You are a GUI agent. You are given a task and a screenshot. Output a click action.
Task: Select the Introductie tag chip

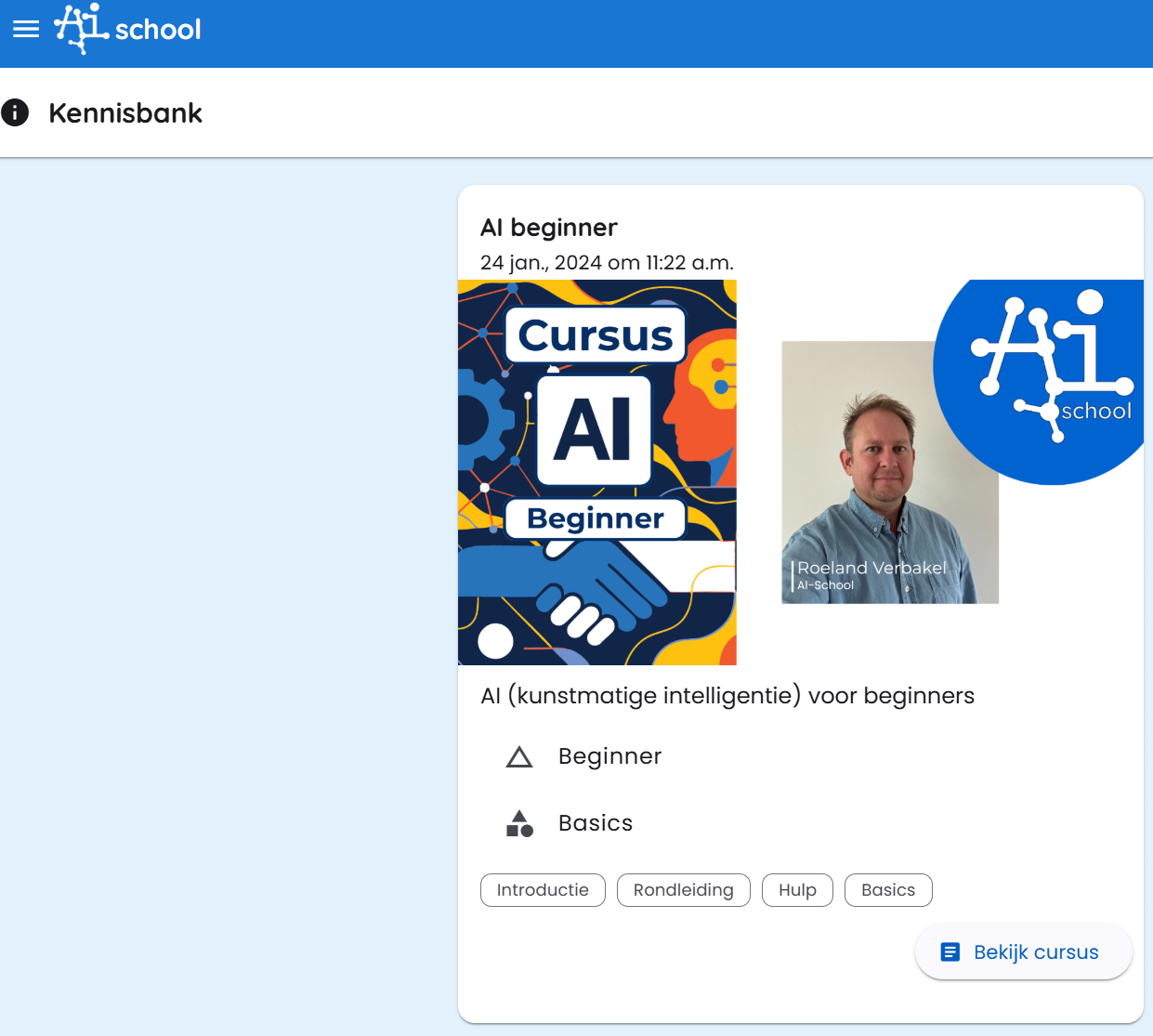tap(543, 890)
